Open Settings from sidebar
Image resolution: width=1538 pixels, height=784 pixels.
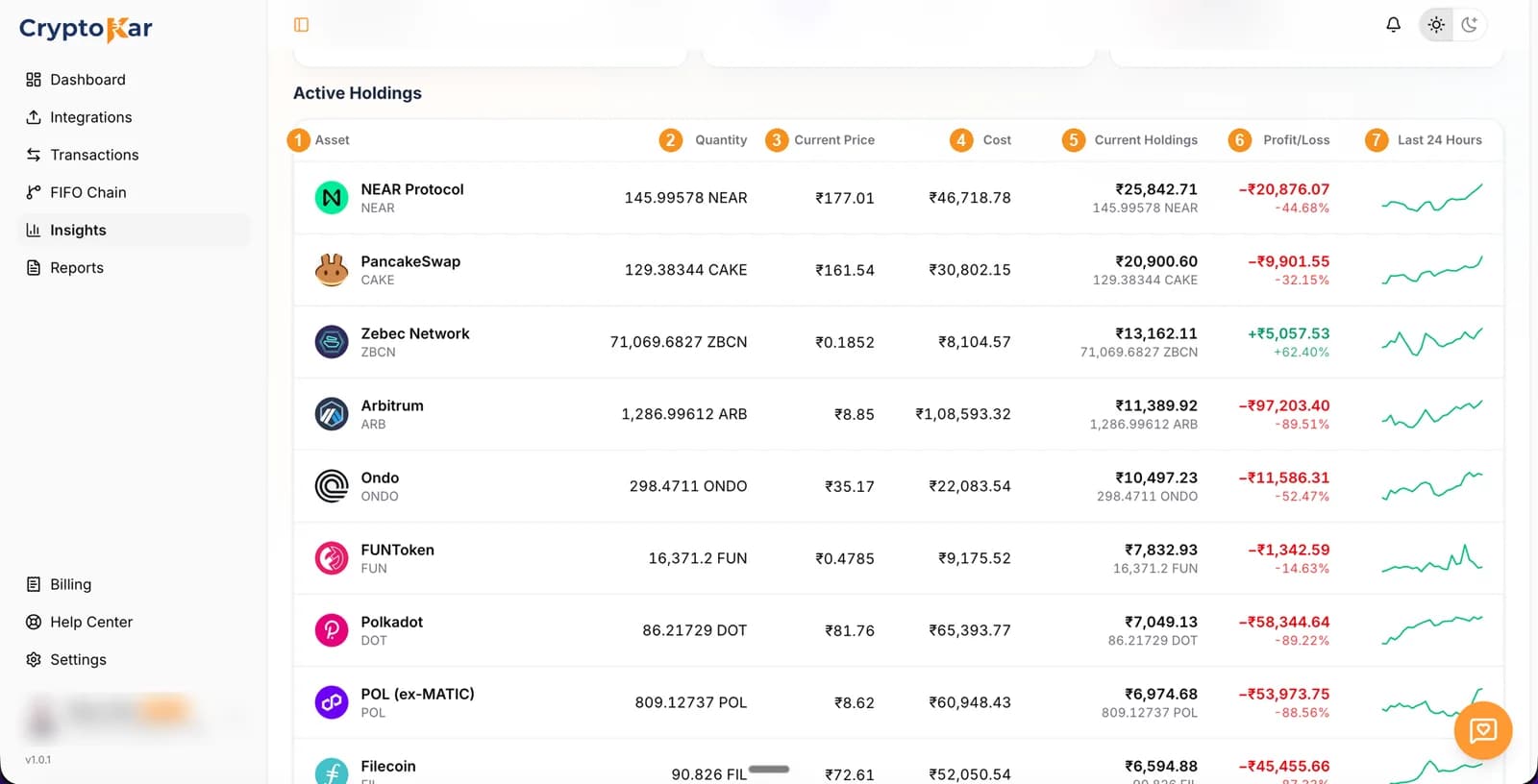133,659
